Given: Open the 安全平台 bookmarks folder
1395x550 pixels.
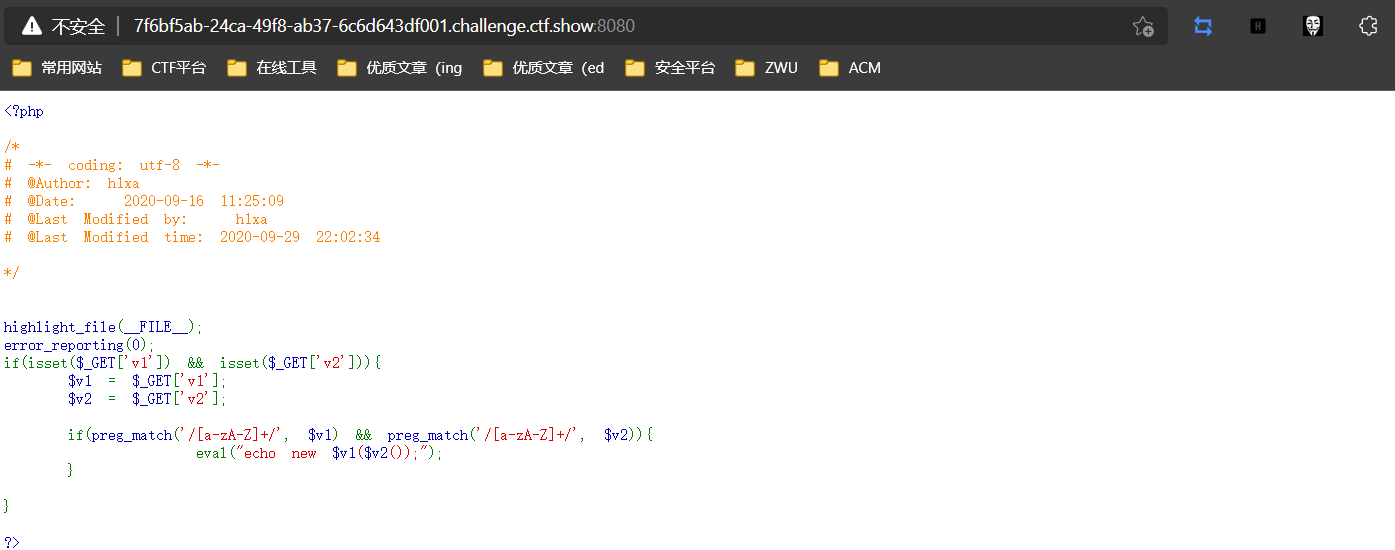Looking at the screenshot, I should 670,68.
